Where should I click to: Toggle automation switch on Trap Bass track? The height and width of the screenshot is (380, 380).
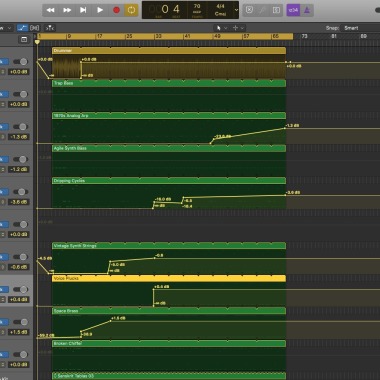(x=20, y=94)
